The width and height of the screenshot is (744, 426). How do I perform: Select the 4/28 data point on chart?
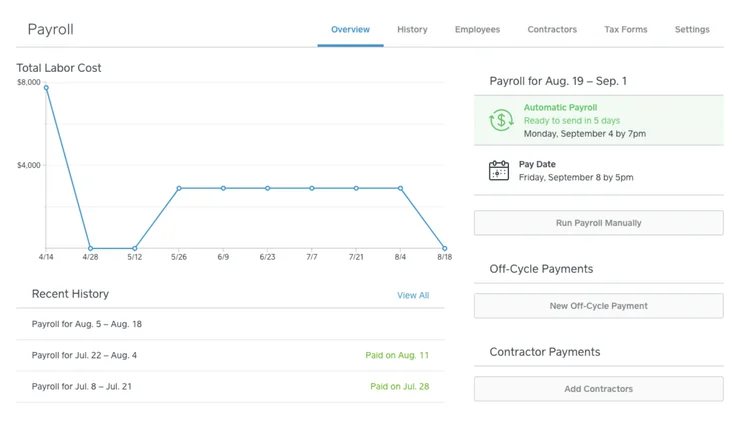pyautogui.click(x=90, y=248)
